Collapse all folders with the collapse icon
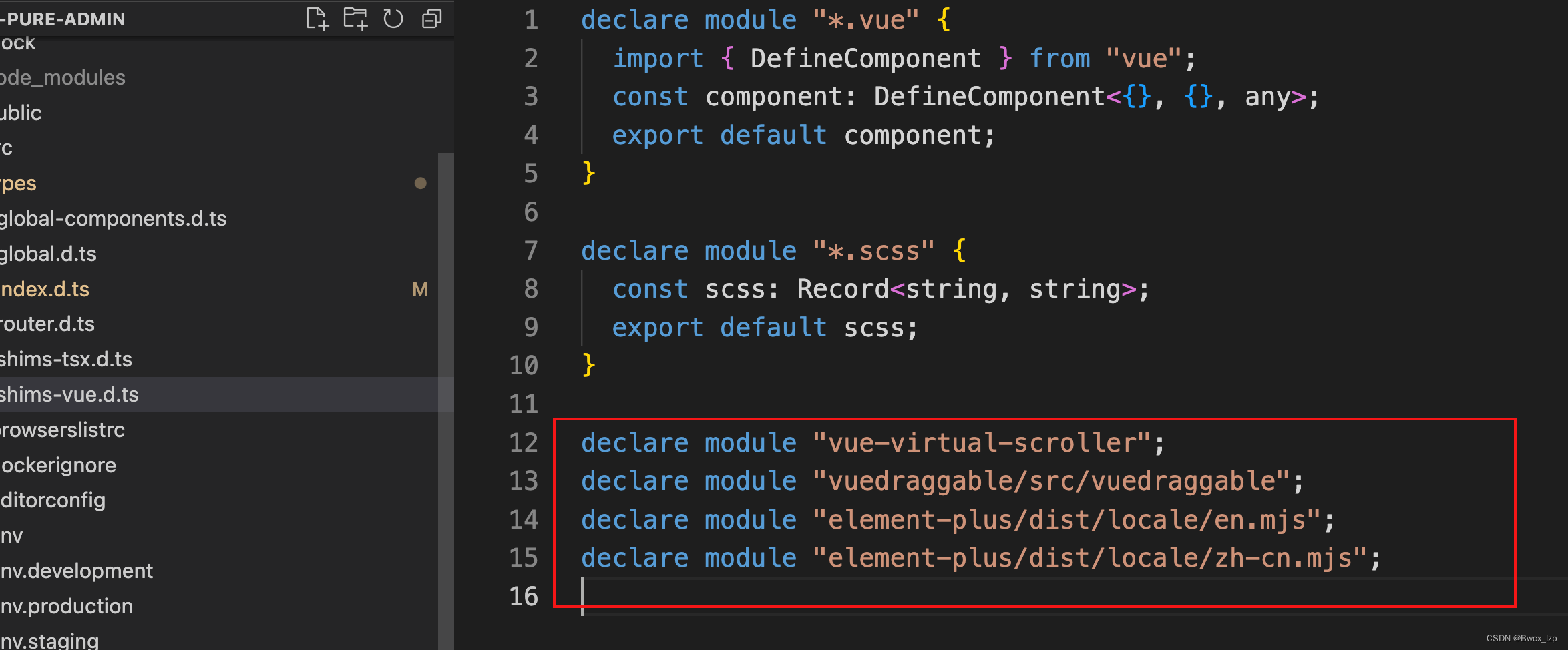The width and height of the screenshot is (1568, 650). point(432,19)
